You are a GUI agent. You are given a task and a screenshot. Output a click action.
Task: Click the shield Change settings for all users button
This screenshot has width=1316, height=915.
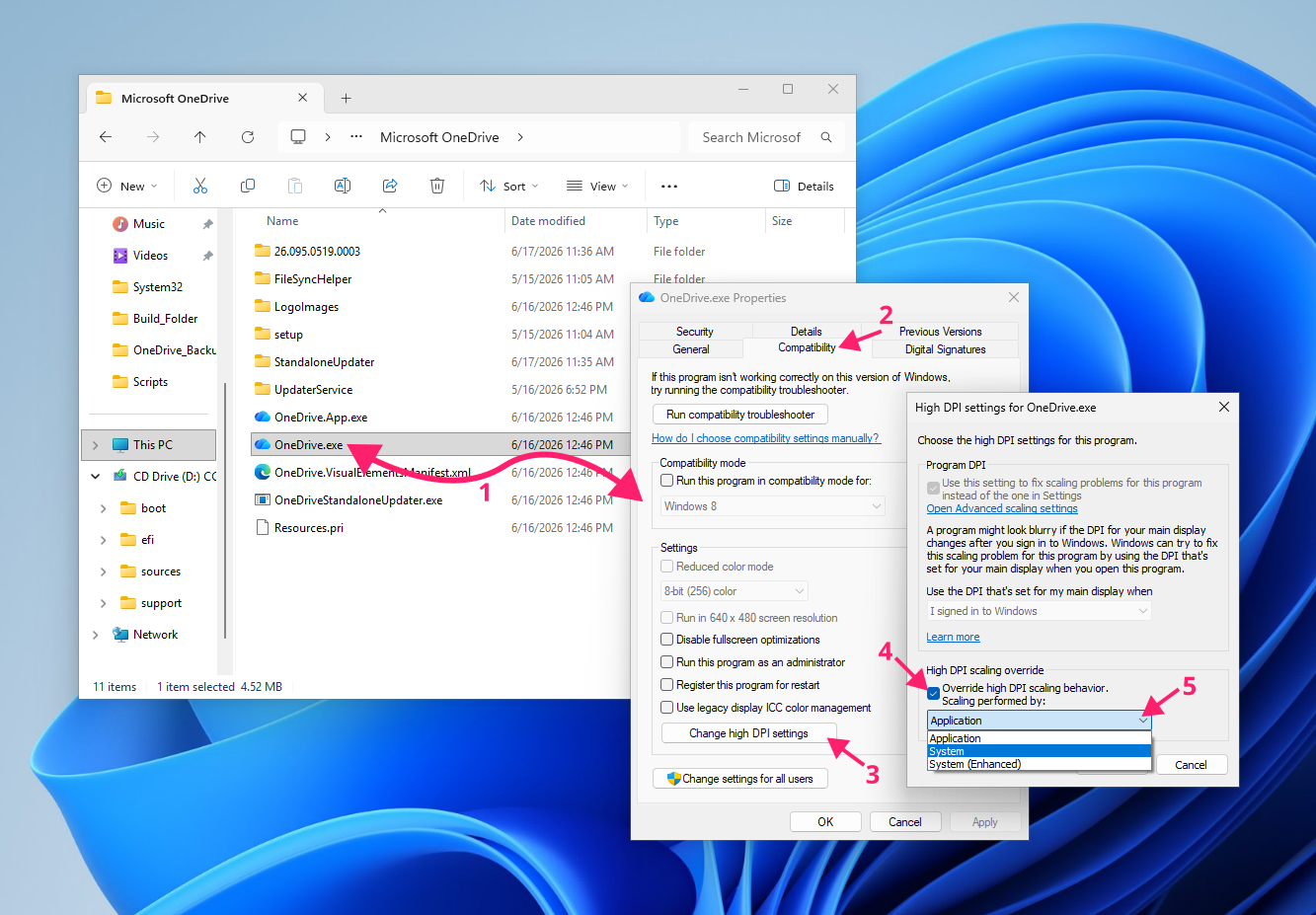740,779
